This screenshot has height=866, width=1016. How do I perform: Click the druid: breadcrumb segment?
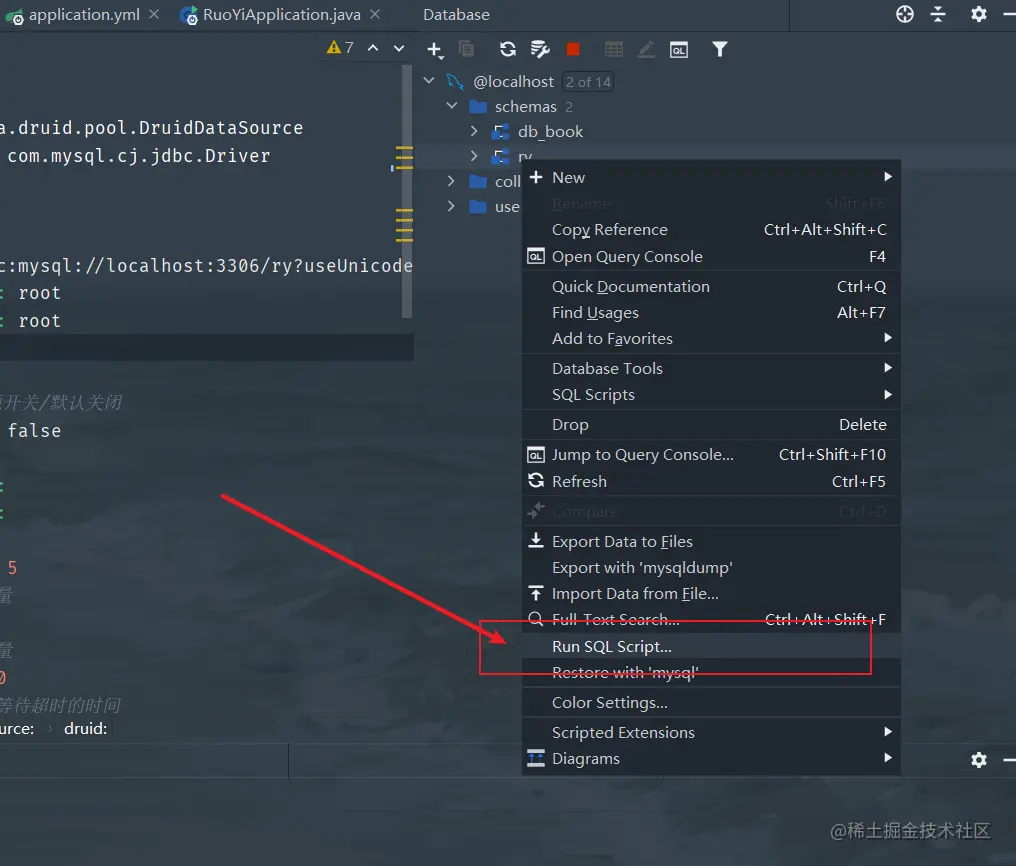point(86,729)
